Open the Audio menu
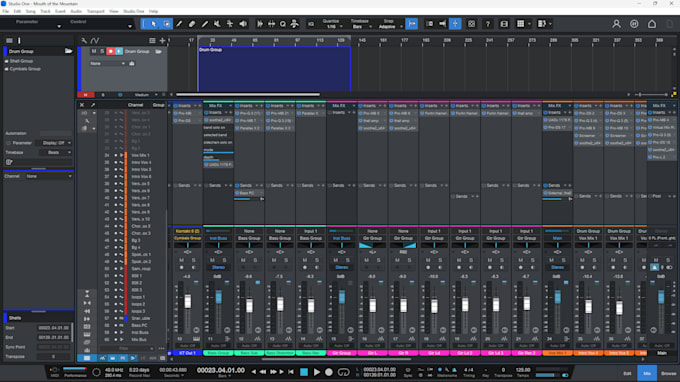Image resolution: width=680 pixels, height=382 pixels. (76, 11)
